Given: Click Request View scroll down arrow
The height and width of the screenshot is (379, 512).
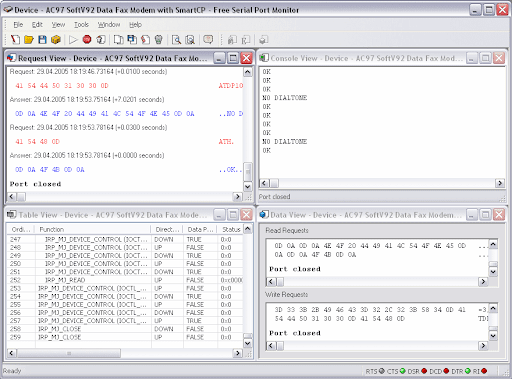Looking at the screenshot, I should [x=247, y=187].
